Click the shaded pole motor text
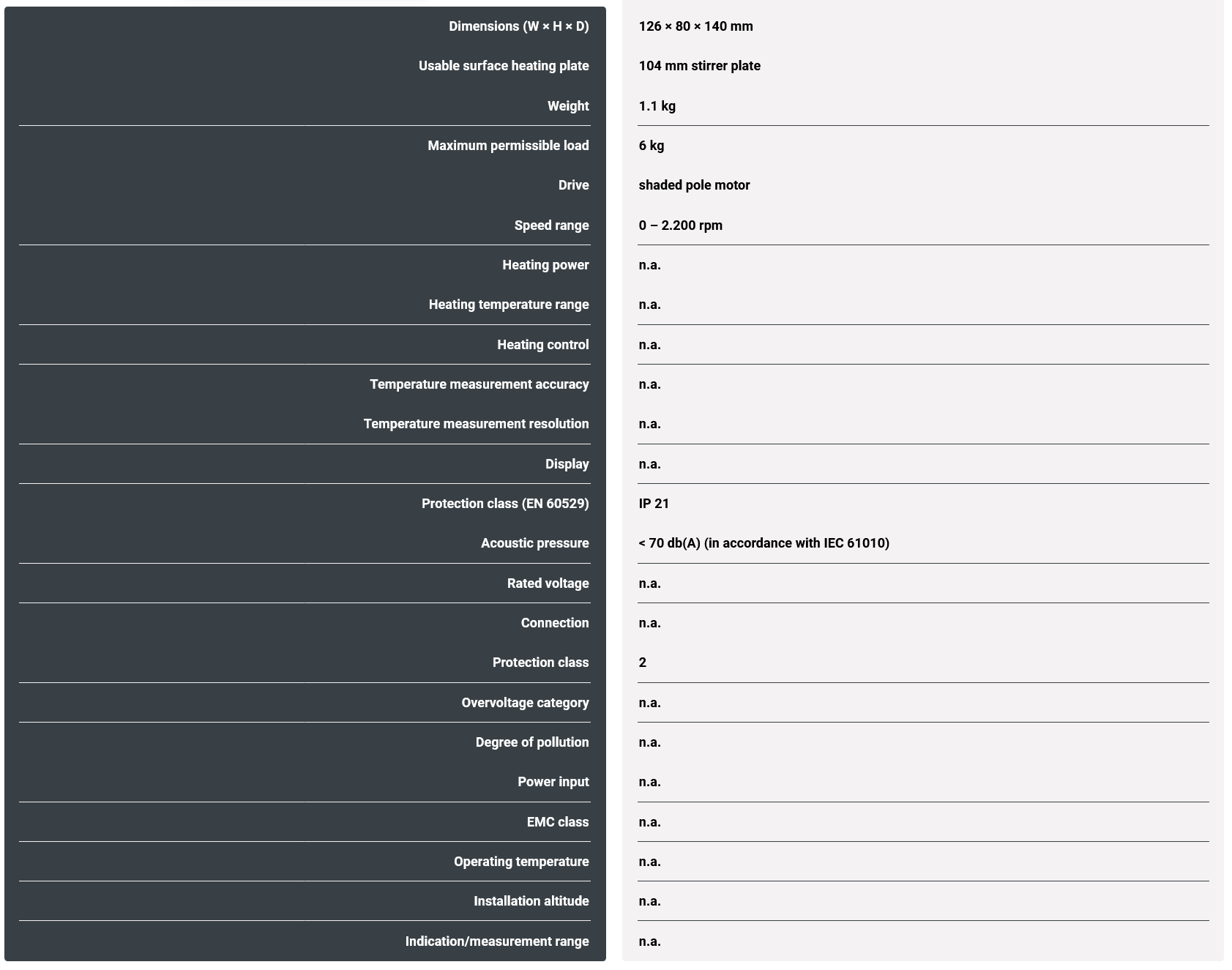The image size is (1232, 970). [x=694, y=185]
